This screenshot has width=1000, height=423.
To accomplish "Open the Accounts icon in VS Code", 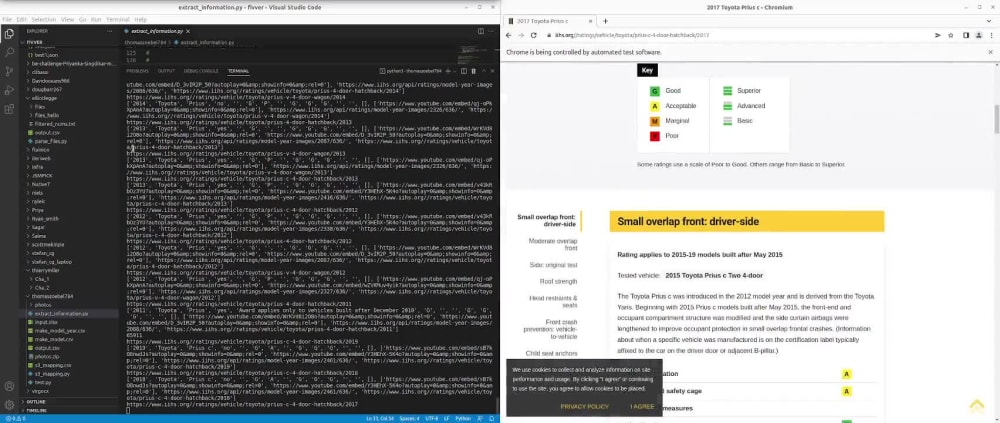I will (x=9, y=386).
